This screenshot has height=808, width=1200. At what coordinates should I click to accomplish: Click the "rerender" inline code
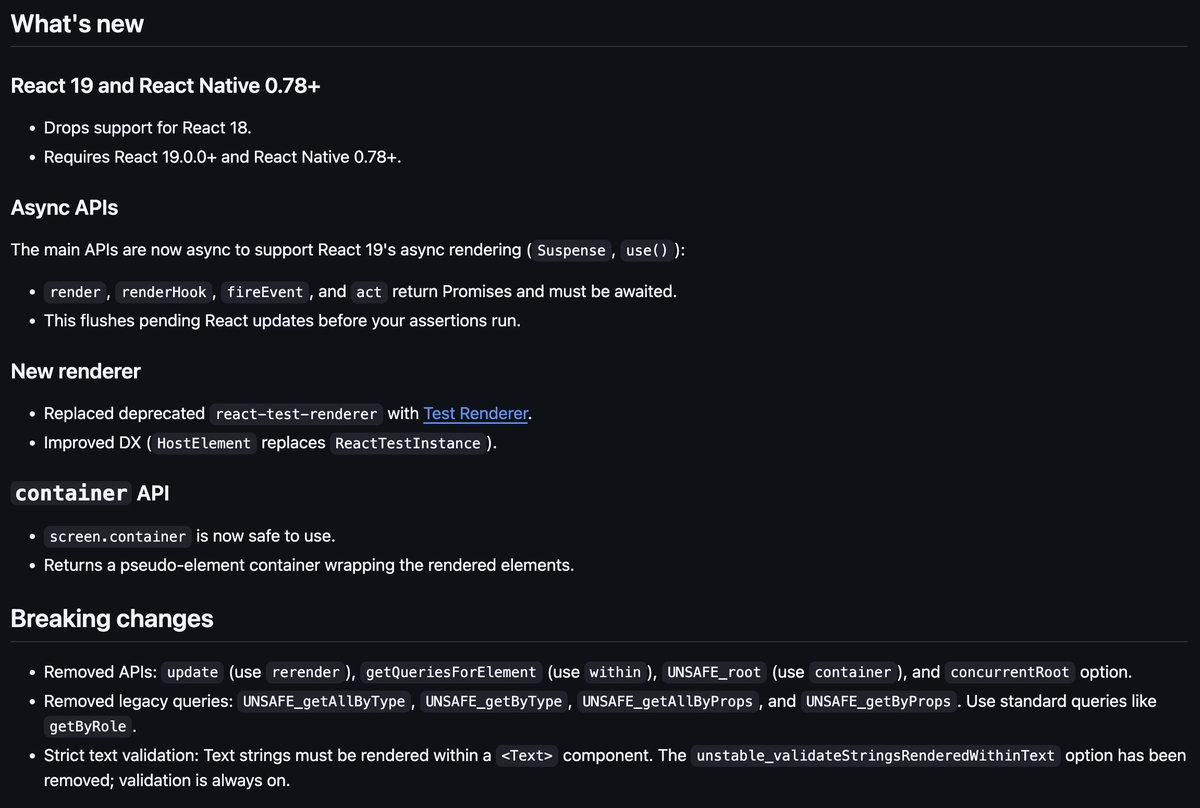pos(306,673)
